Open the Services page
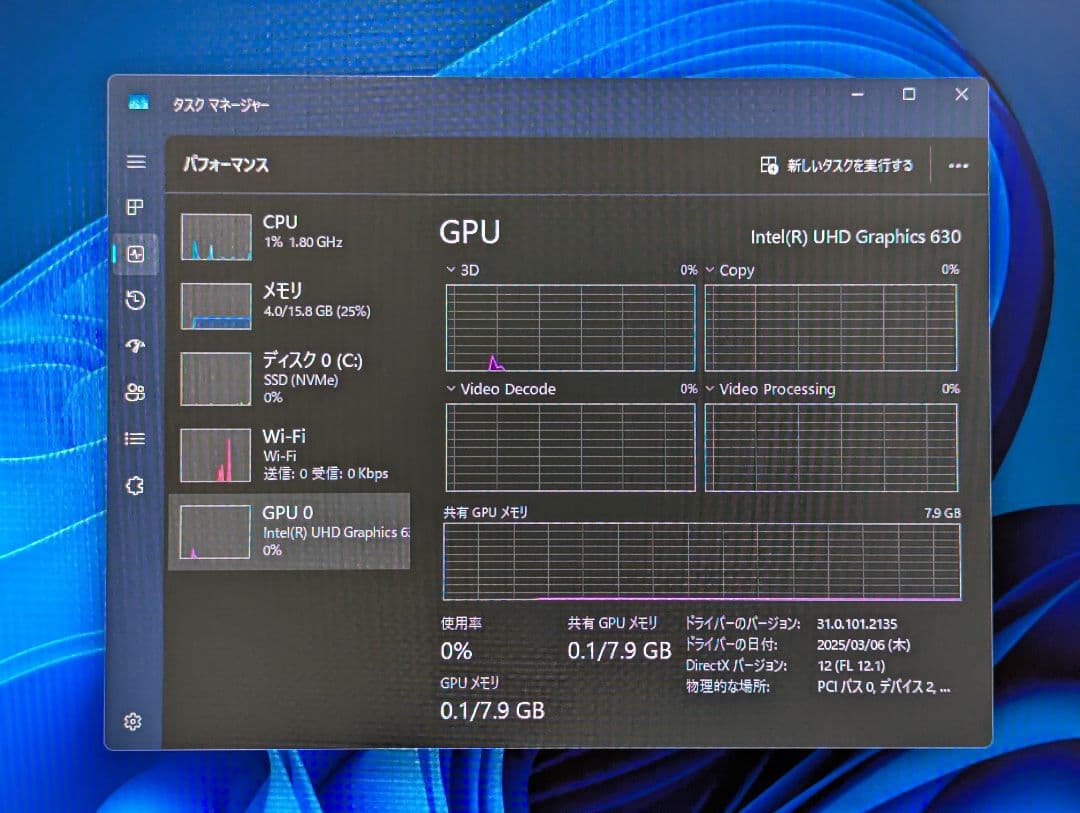 pyautogui.click(x=135, y=486)
